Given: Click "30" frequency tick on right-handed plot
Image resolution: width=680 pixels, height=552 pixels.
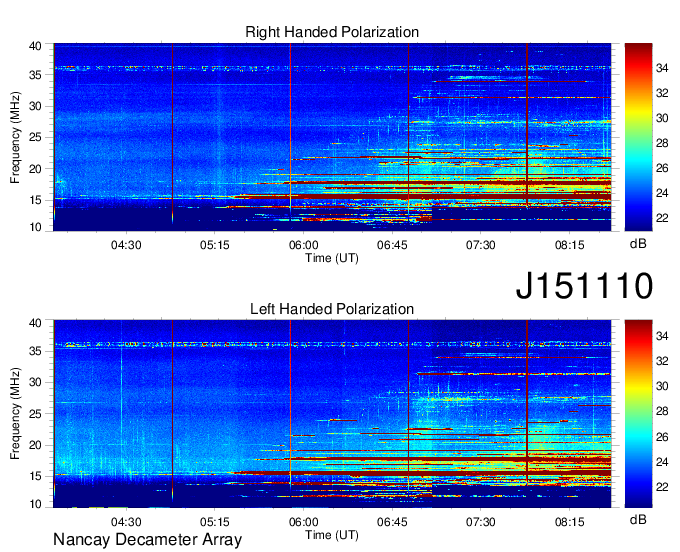Looking at the screenshot, I should [36, 106].
